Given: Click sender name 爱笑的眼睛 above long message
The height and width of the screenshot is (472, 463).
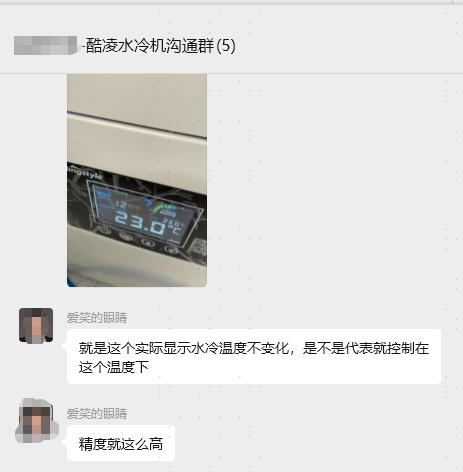Looking at the screenshot, I should pos(97,318).
